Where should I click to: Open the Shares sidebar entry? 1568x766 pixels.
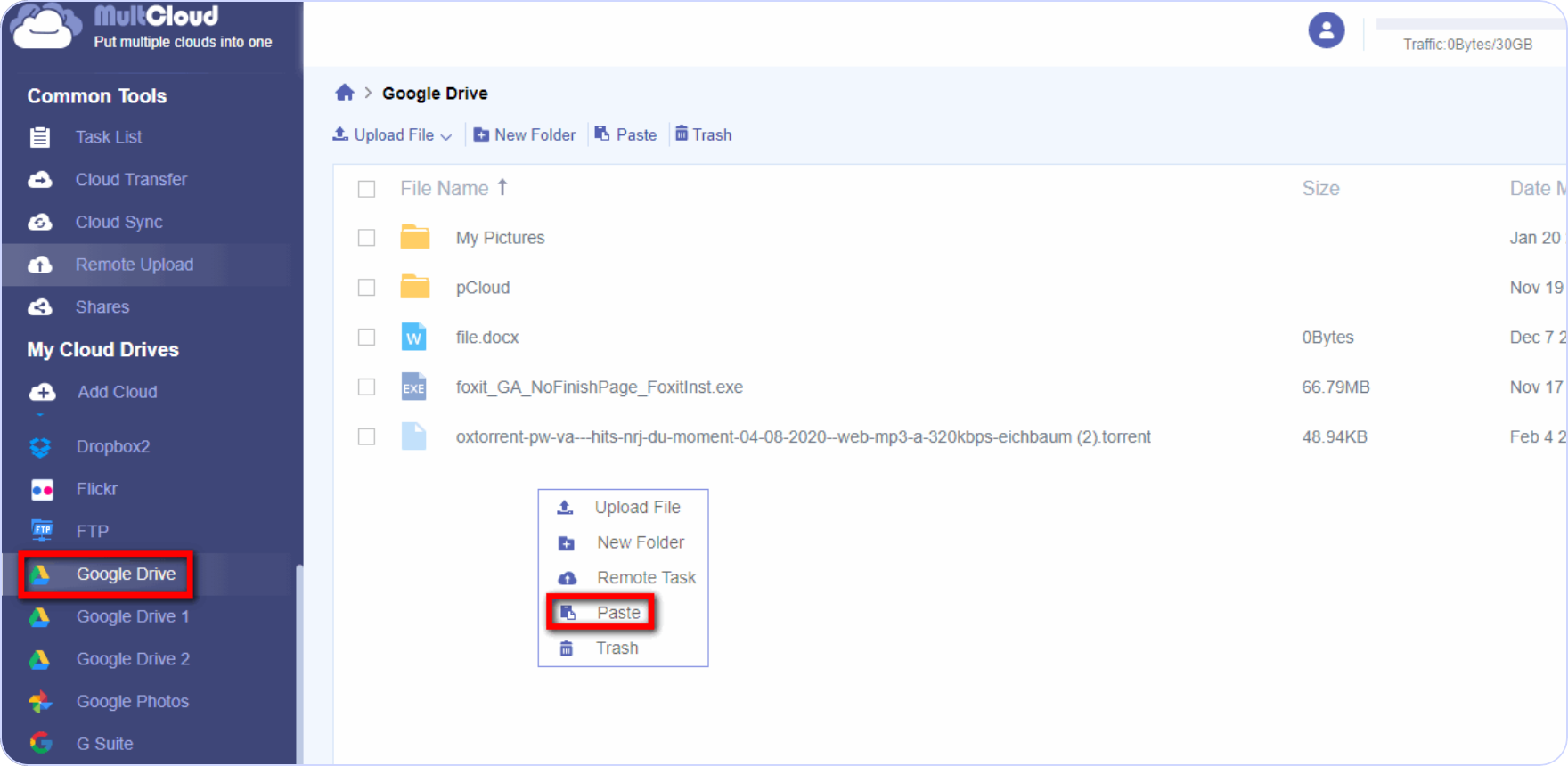102,307
